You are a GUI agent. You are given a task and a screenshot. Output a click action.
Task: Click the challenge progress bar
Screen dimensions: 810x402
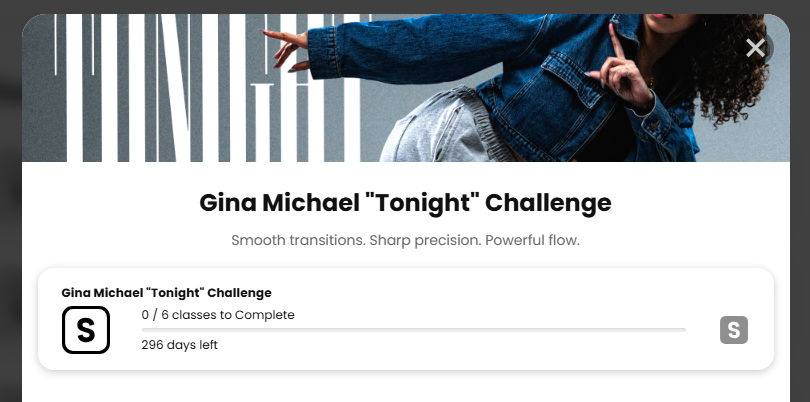coord(414,329)
